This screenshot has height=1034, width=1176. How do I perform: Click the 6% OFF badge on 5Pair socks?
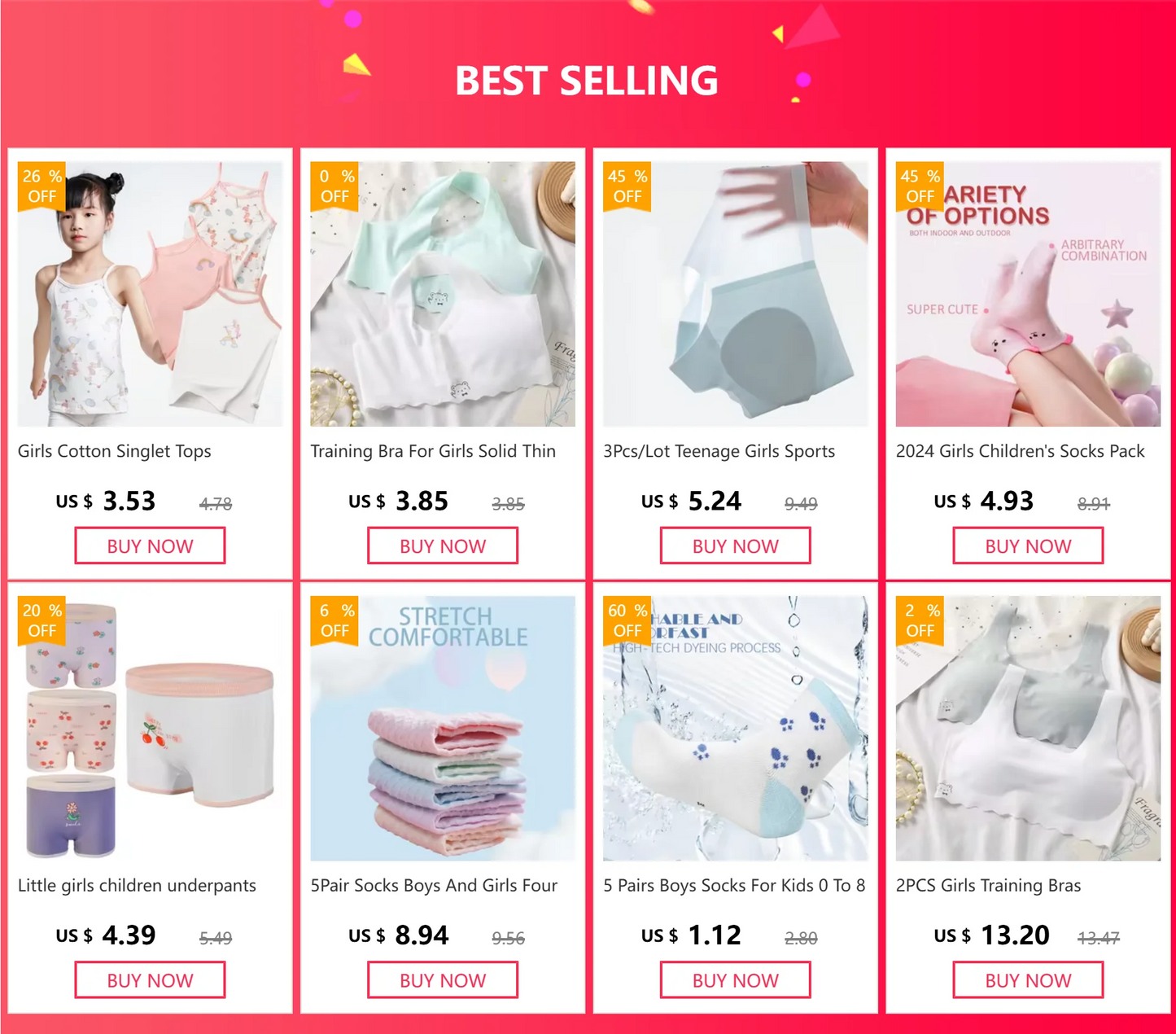334,620
